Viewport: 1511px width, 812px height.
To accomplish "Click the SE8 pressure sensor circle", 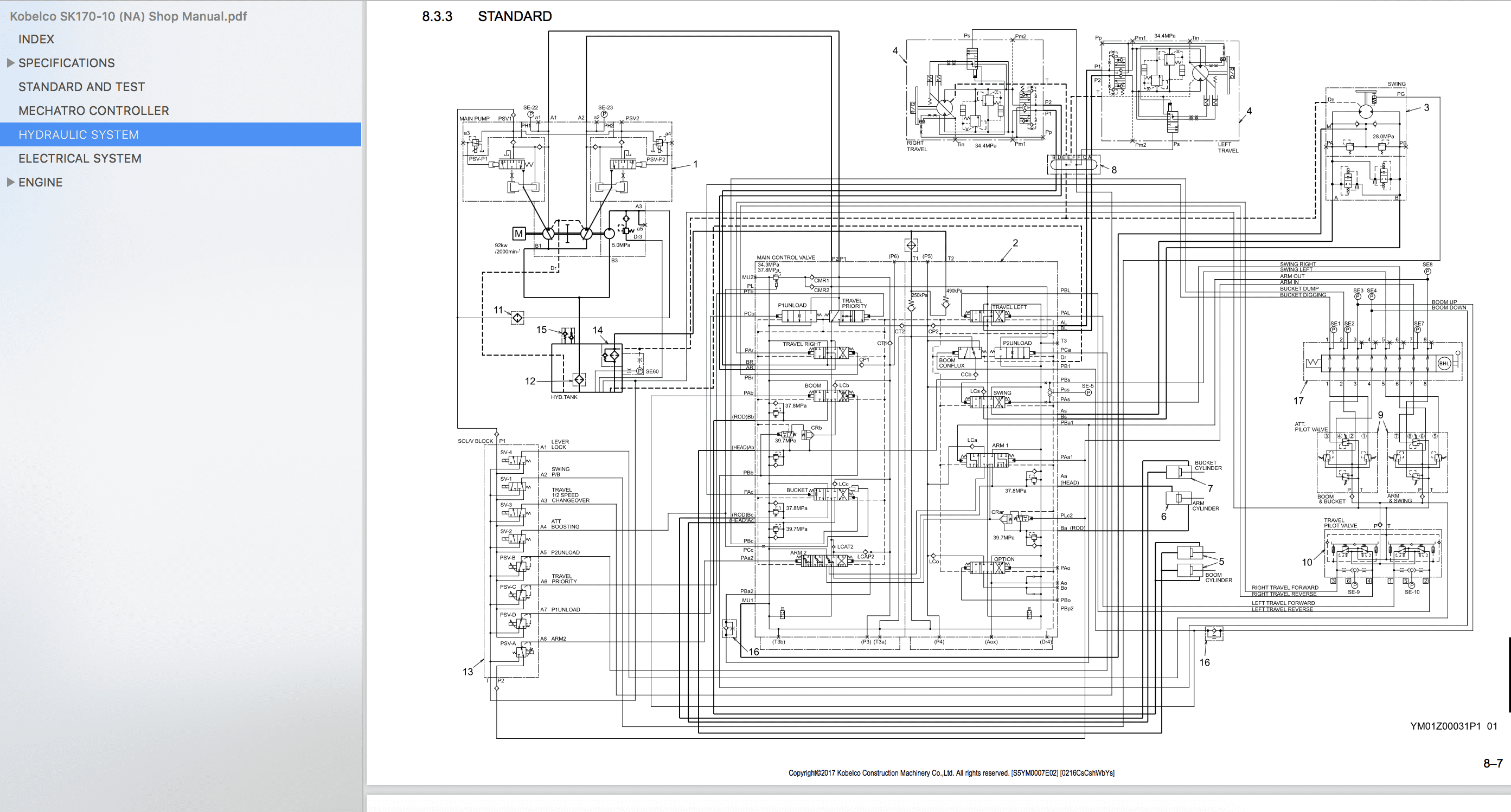I will 1427,272.
